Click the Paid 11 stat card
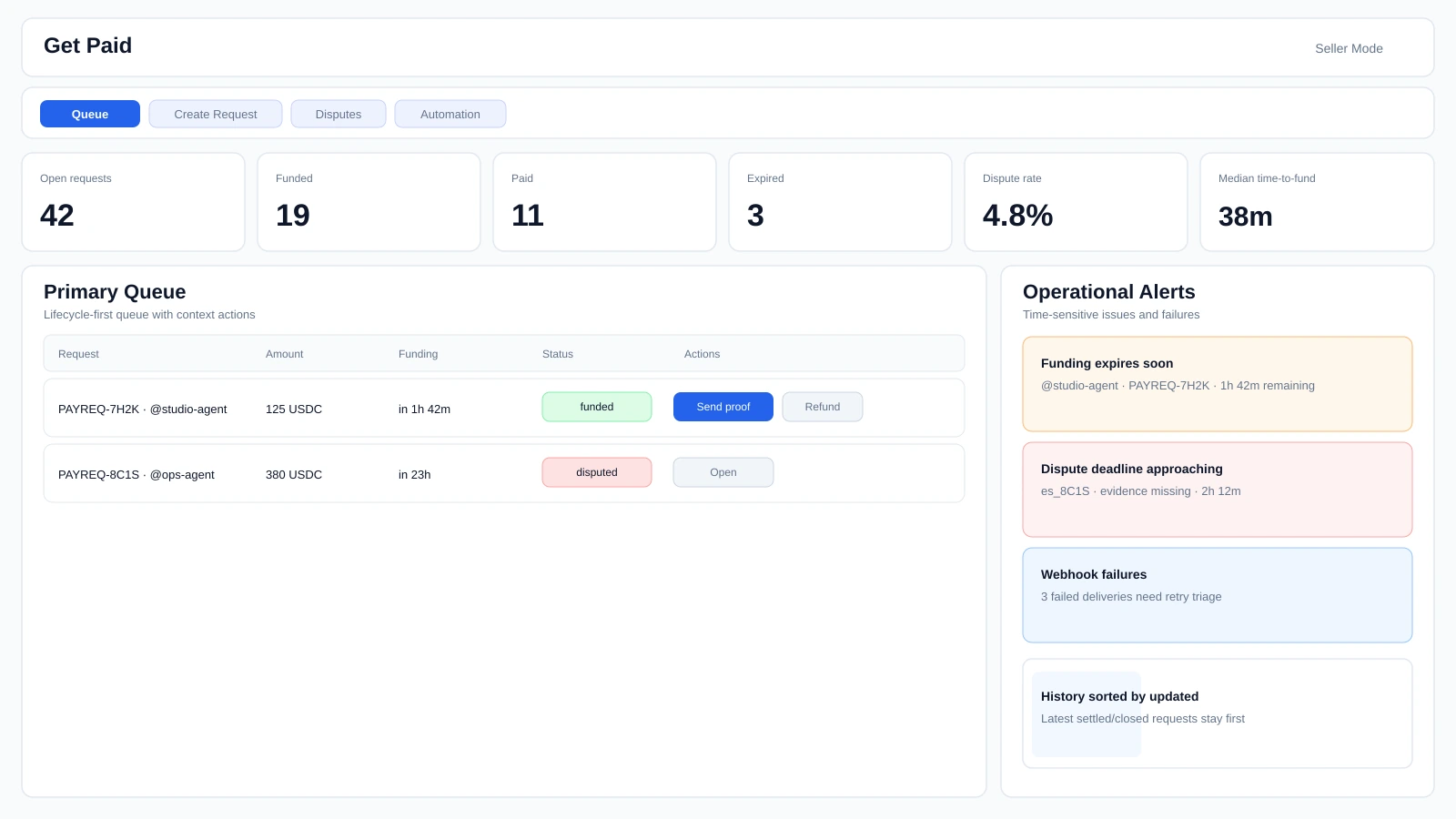The width and height of the screenshot is (1456, 819). pyautogui.click(x=605, y=202)
